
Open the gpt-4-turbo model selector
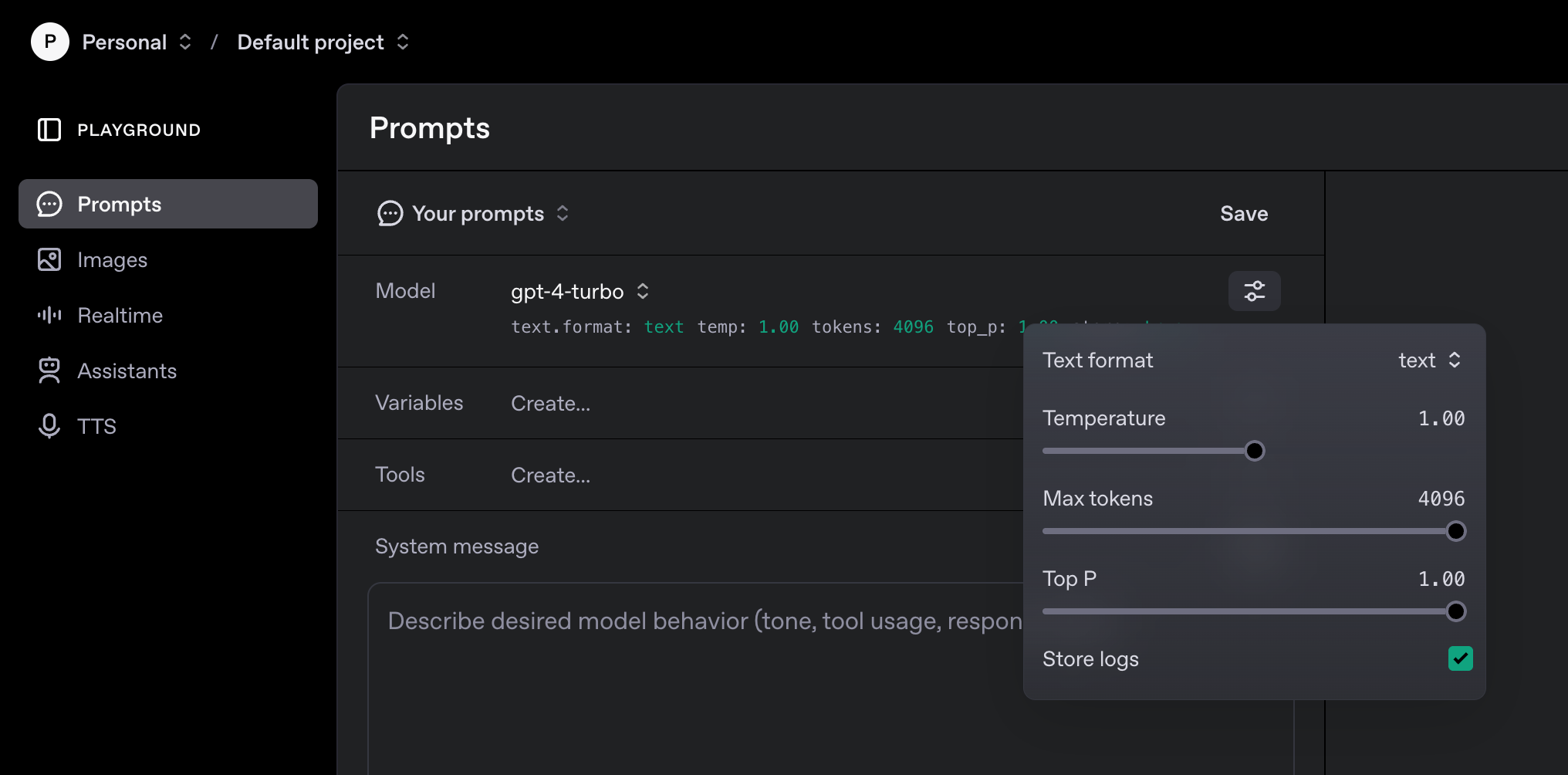tap(580, 291)
